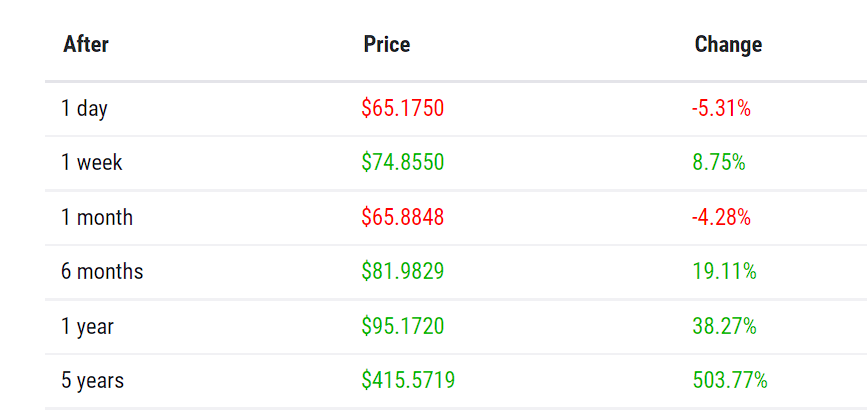Select the "1 month" row label
This screenshot has height=410, width=867.
(x=96, y=218)
